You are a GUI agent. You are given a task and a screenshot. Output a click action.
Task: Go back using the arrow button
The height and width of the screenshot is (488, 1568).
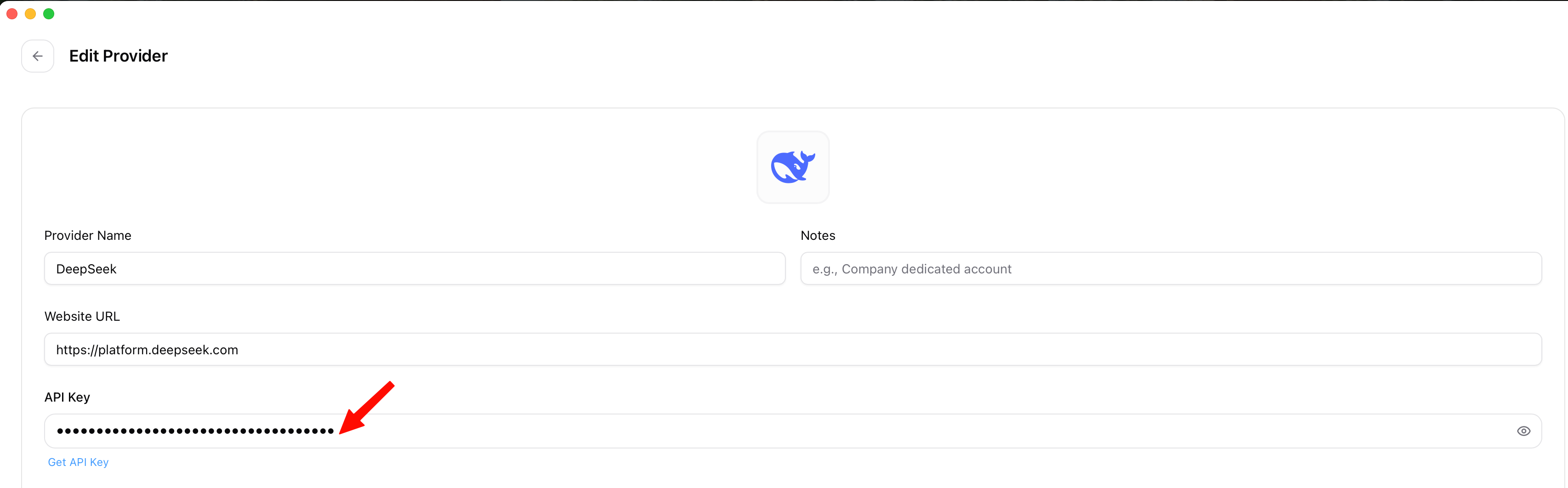coord(37,56)
